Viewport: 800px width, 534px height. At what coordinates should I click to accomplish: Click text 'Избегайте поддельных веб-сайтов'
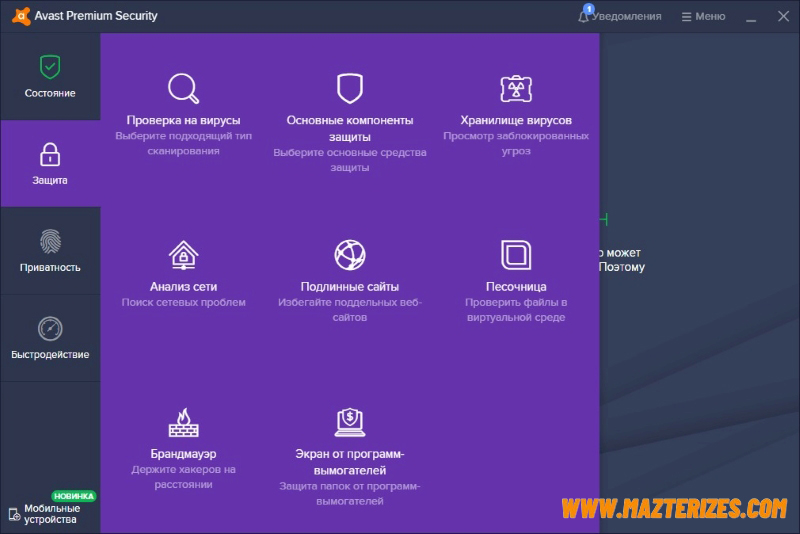pyautogui.click(x=349, y=310)
